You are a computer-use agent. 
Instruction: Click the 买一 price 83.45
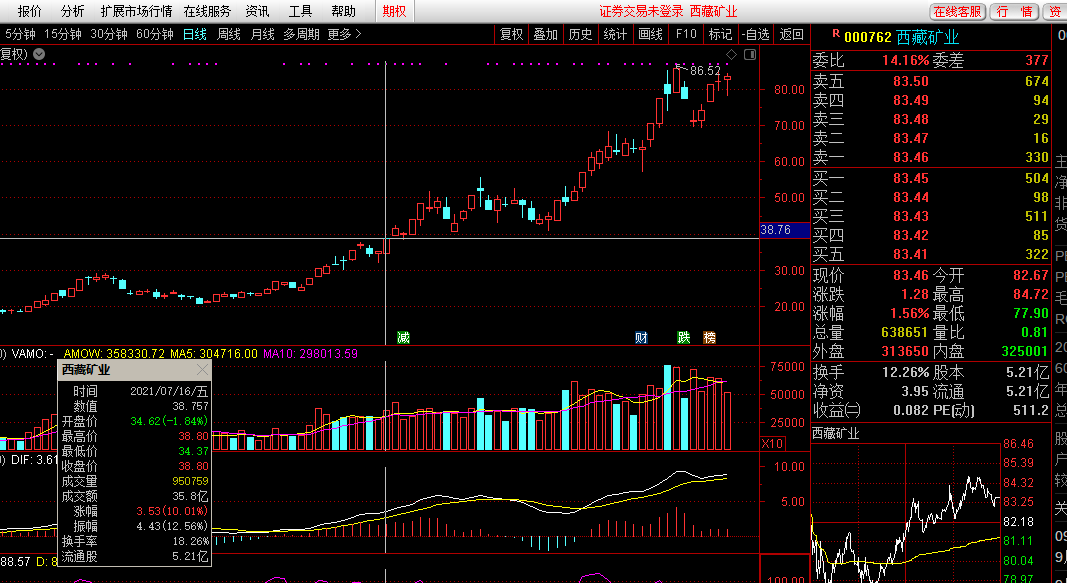[910, 178]
